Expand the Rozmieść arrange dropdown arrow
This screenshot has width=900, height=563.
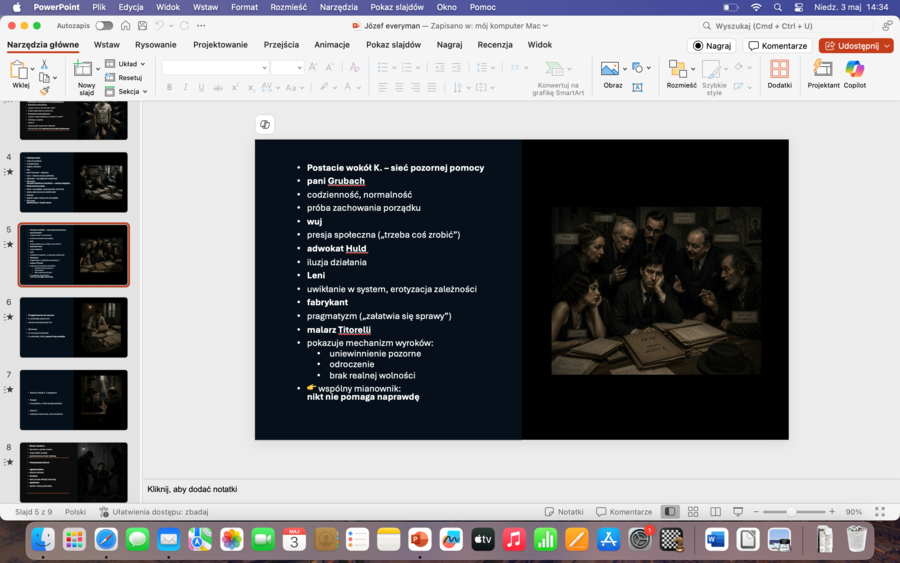[x=693, y=68]
